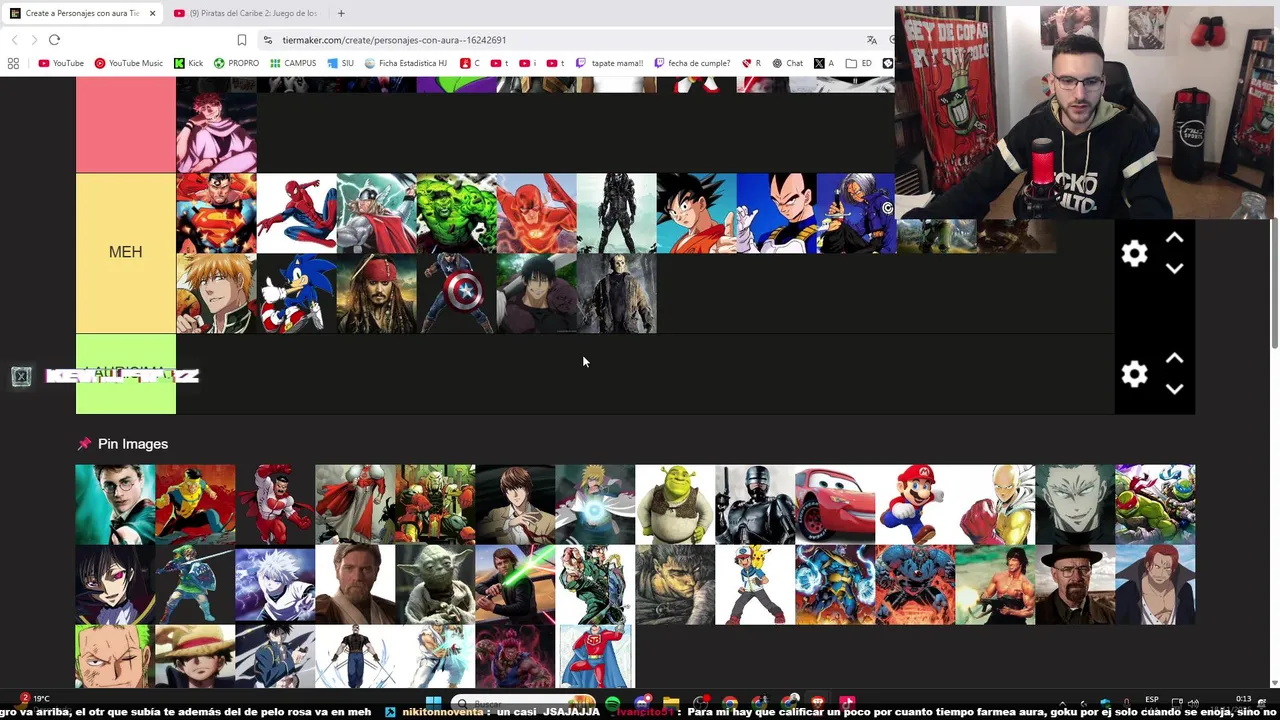This screenshot has width=1280, height=720.
Task: Open settings gear for the green tier
Action: (x=1134, y=374)
